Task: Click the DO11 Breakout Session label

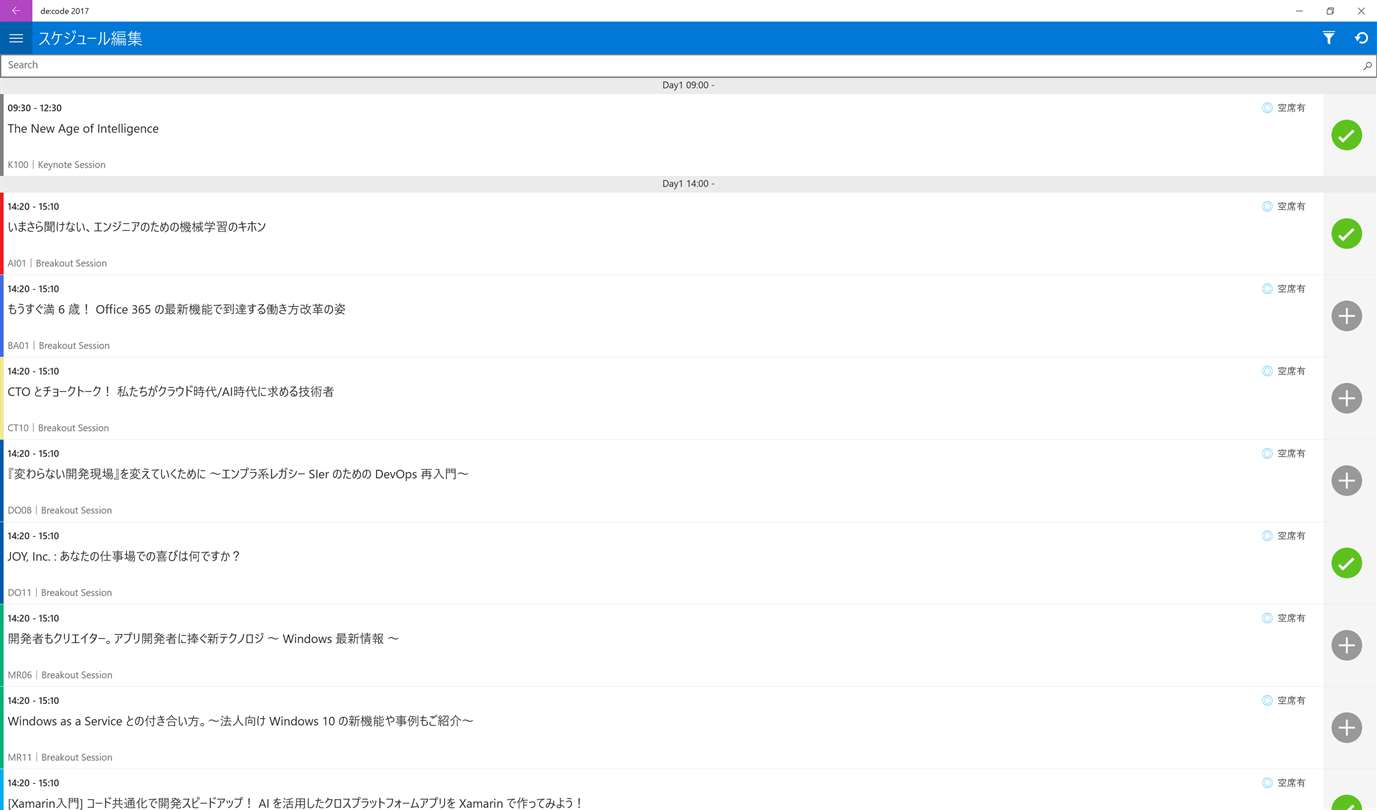Action: (60, 593)
